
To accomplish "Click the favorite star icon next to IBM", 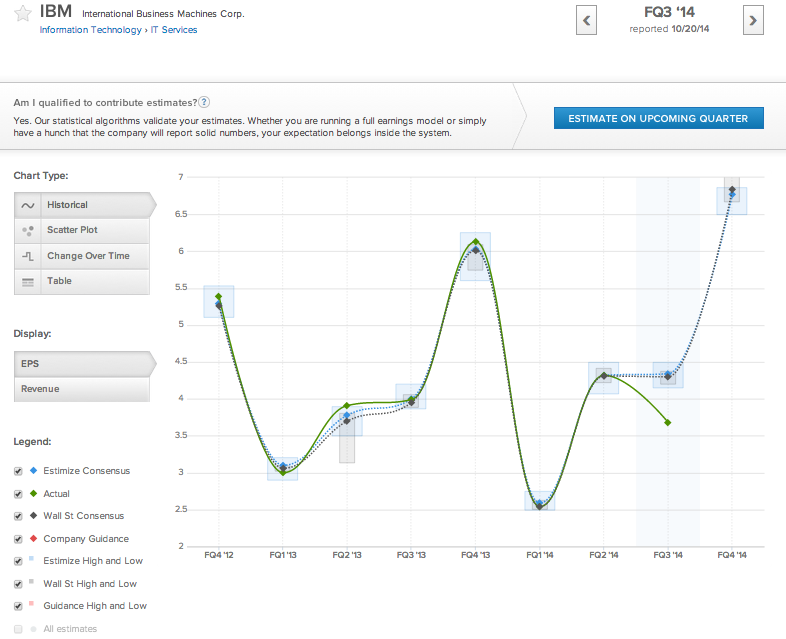I will point(20,15).
